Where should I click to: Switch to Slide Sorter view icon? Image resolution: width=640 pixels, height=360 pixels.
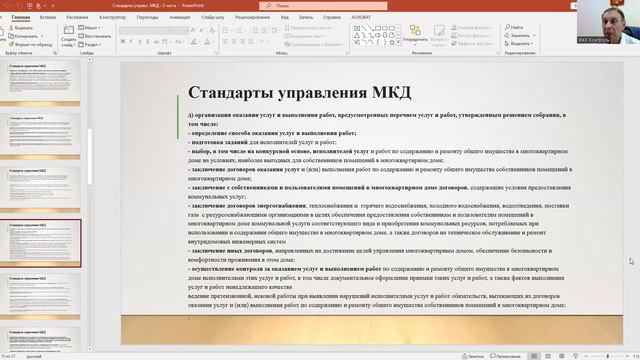[x=548, y=356]
